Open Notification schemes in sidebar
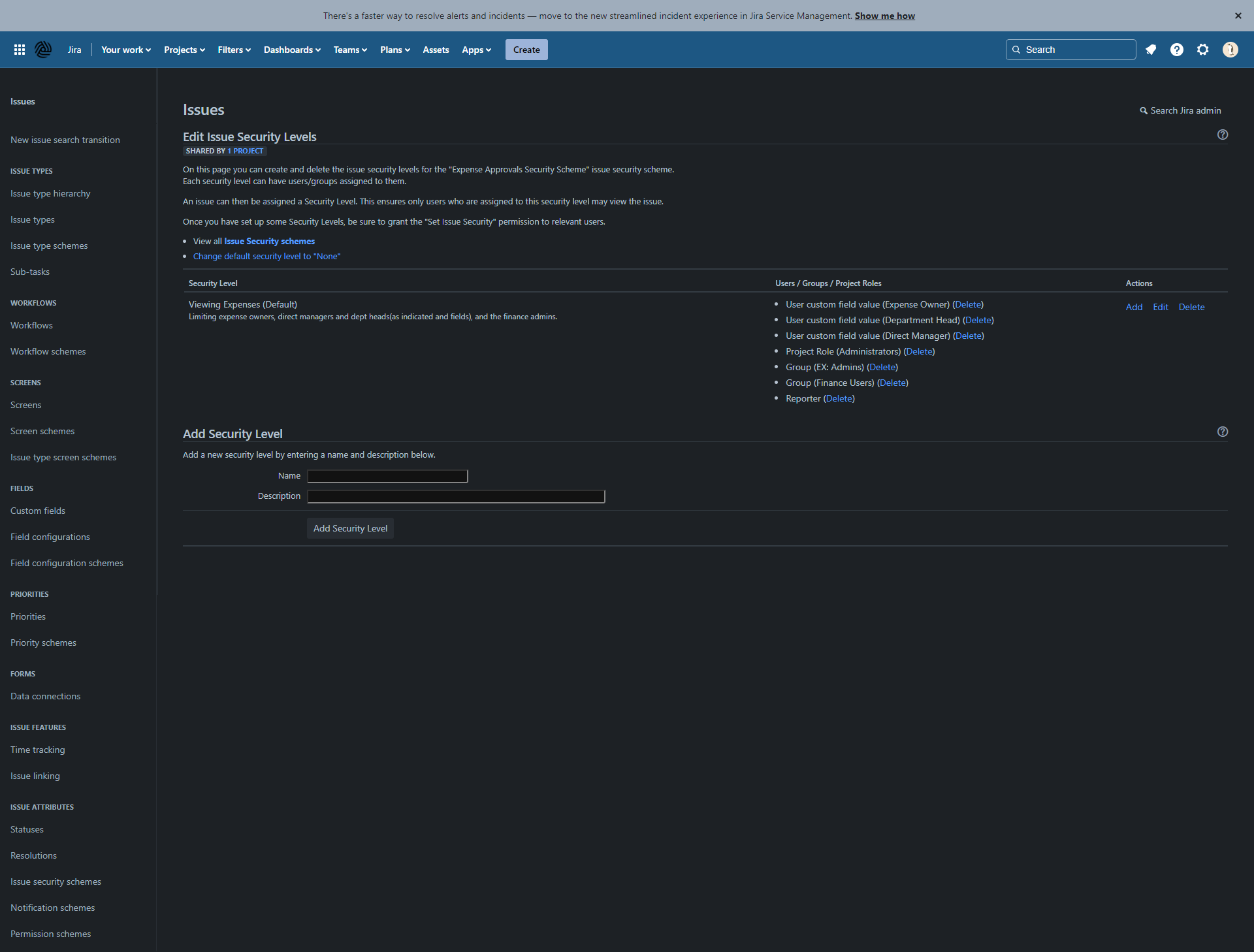 [x=53, y=908]
